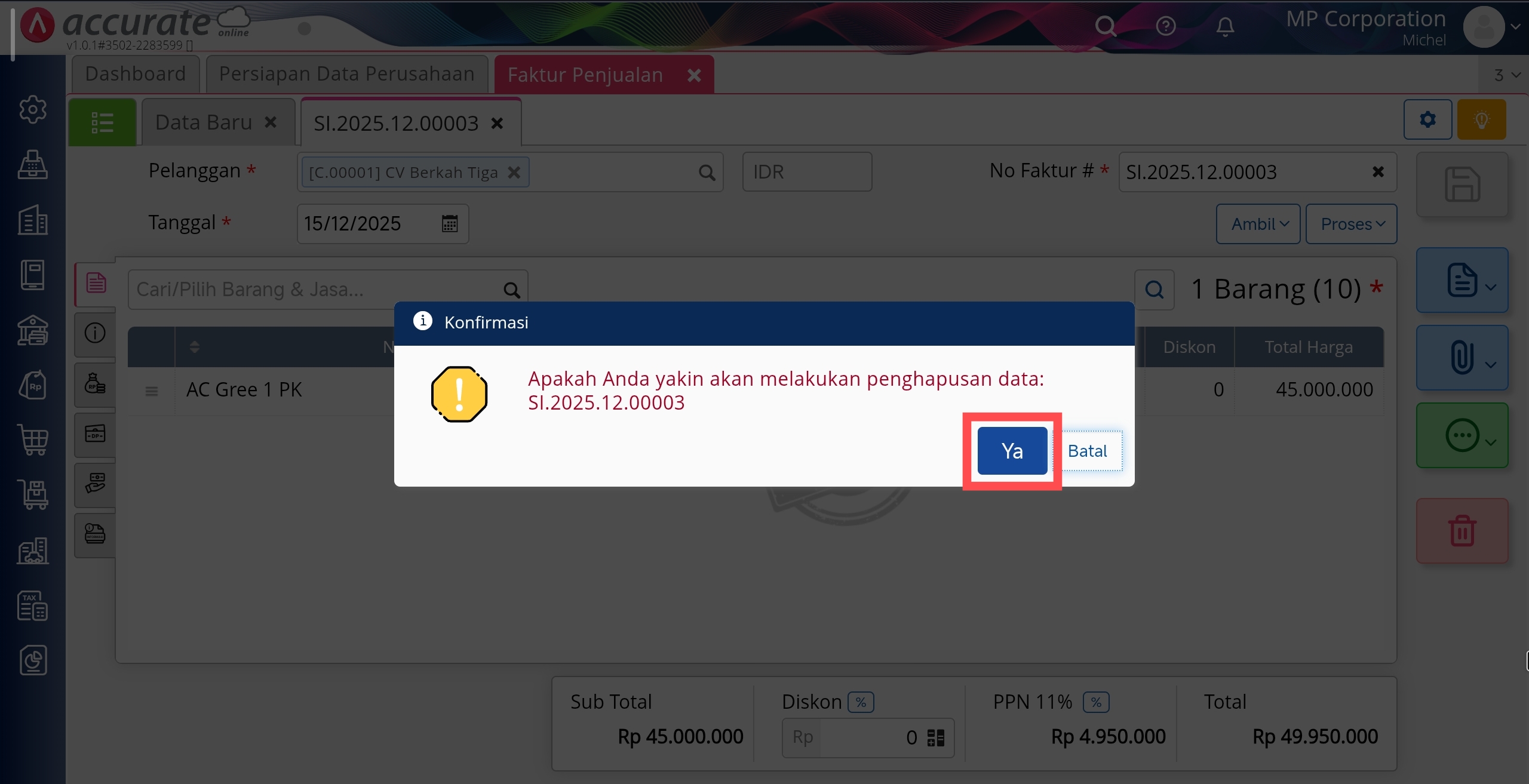Screen dimensions: 1529x784
Task: Open the paperclip attachment icon
Action: click(x=1462, y=358)
